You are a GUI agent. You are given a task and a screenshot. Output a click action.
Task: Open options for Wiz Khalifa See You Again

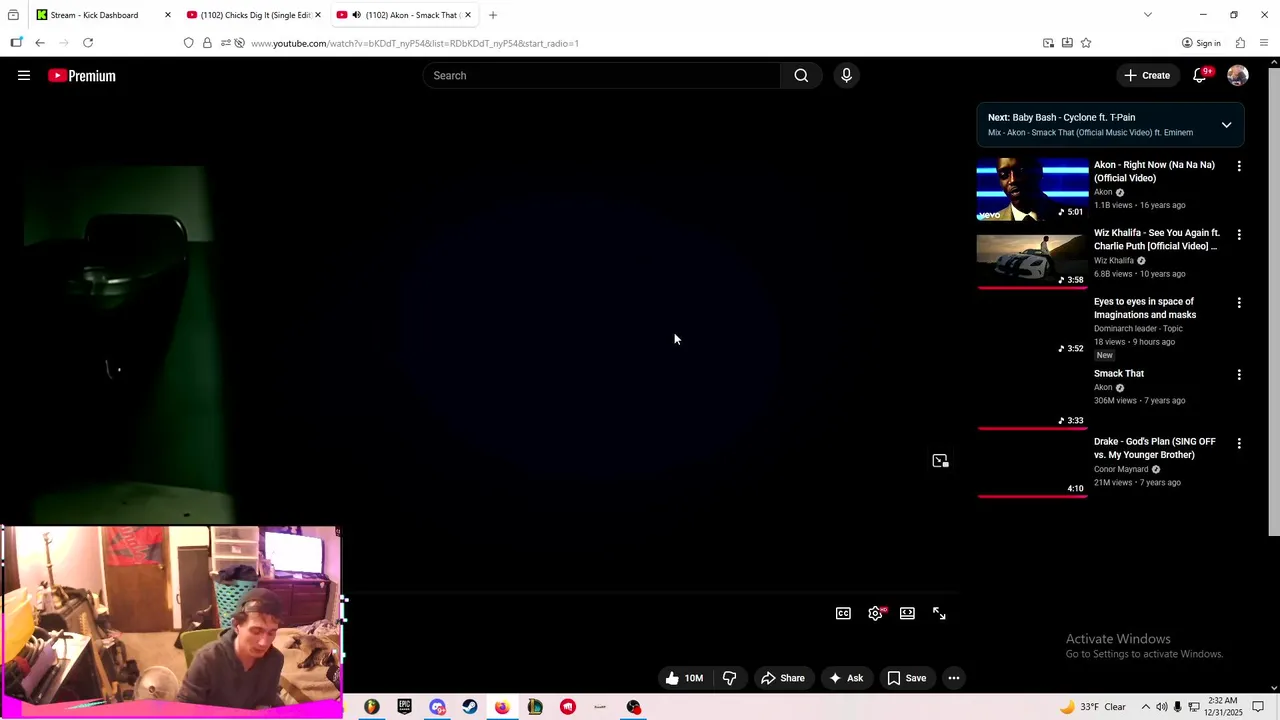tap(1239, 234)
